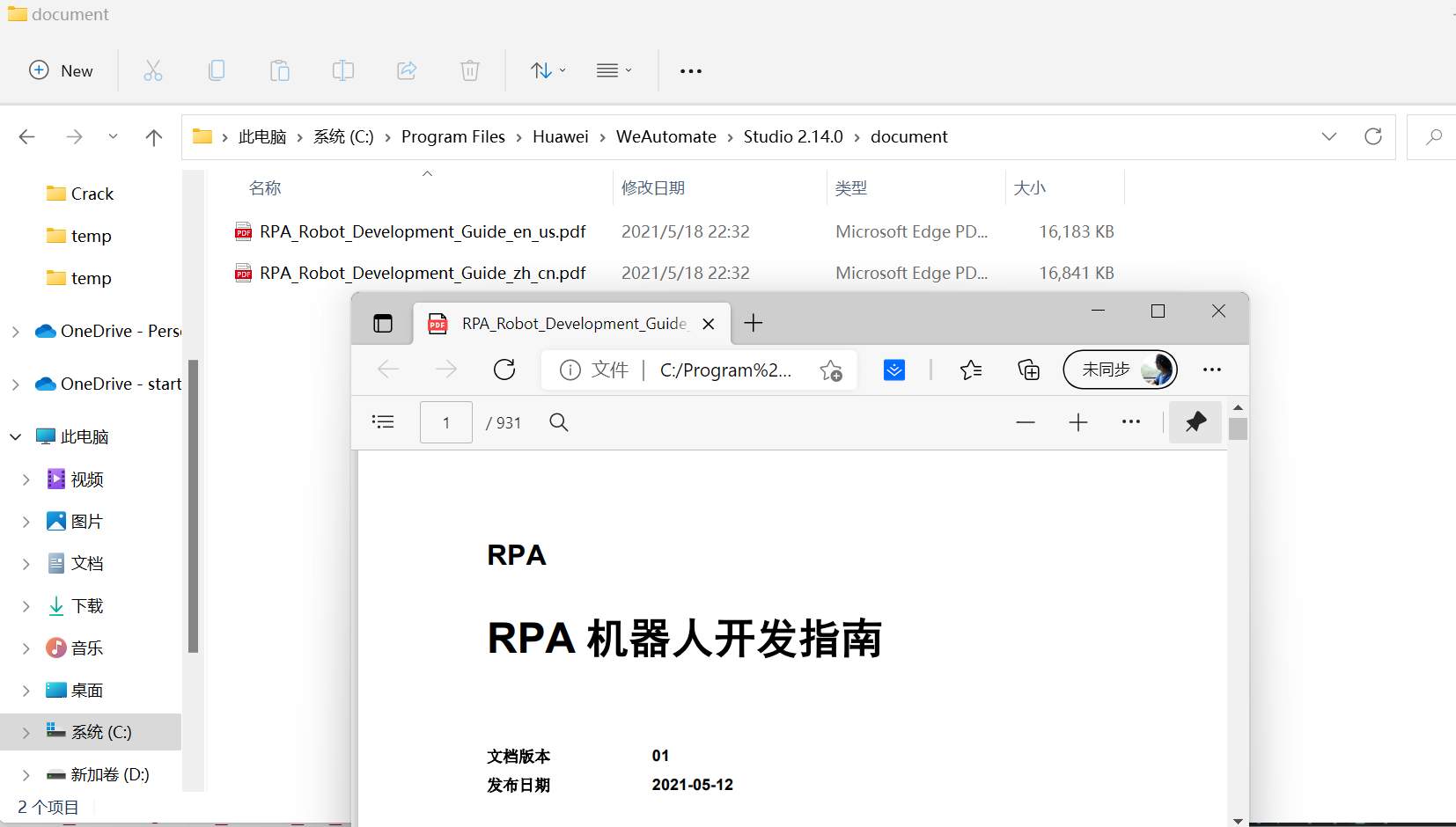Click the New button in File Explorer
1456x827 pixels.
pos(61,70)
